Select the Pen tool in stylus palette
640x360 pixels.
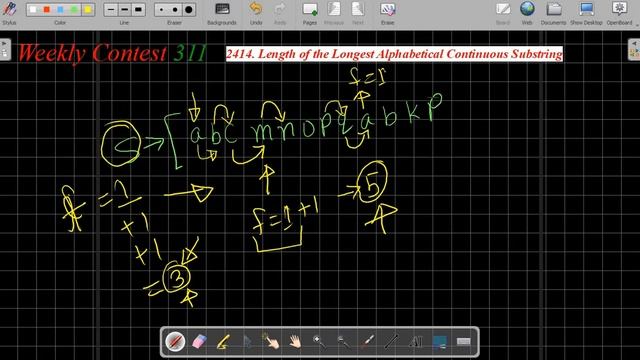175,342
